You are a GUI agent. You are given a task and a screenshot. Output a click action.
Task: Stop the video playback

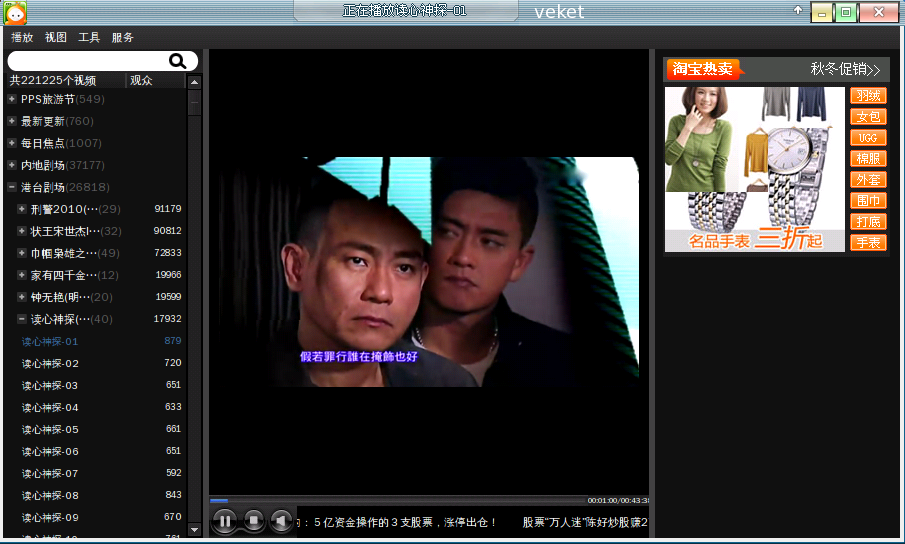coord(253,521)
